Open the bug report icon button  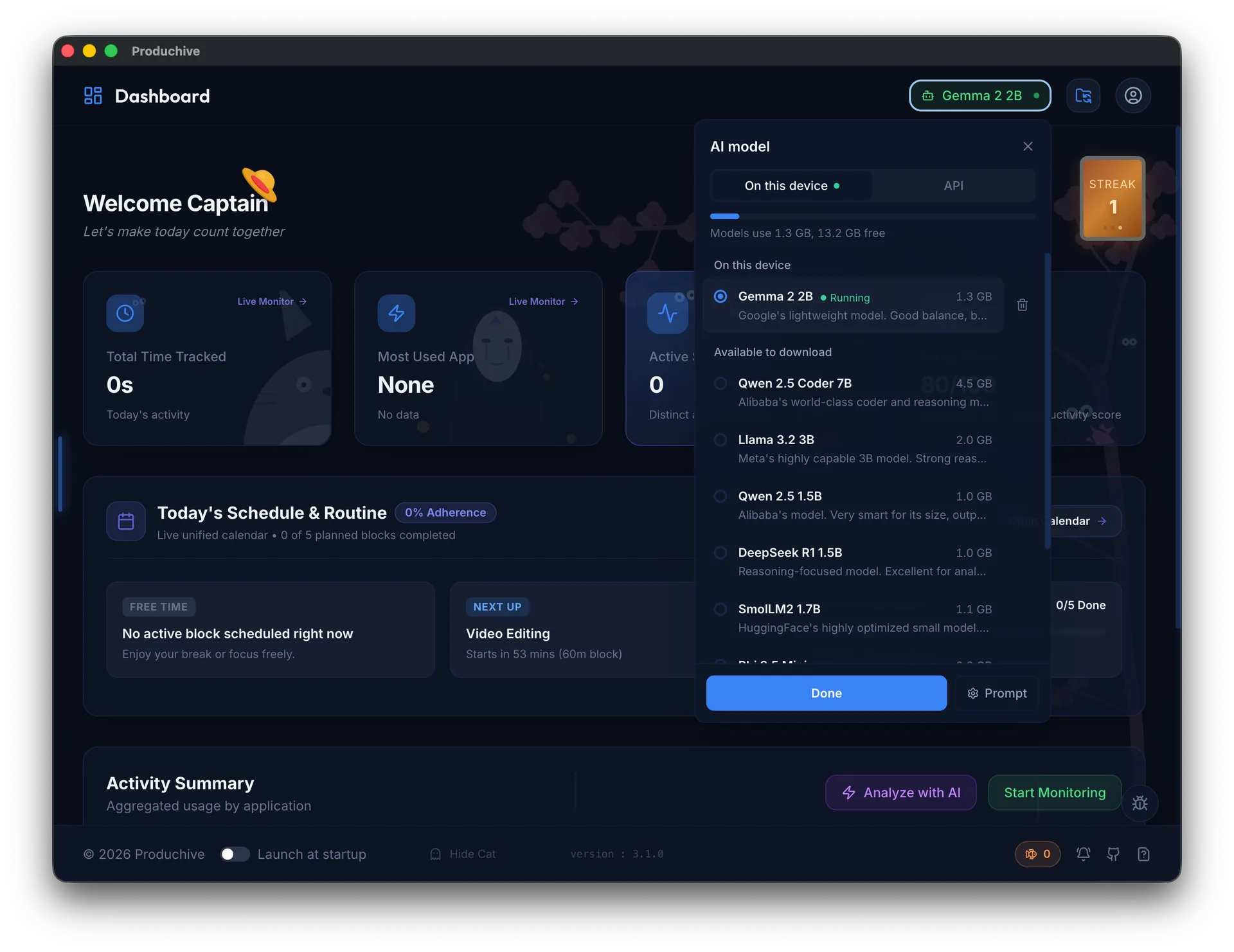click(1140, 803)
